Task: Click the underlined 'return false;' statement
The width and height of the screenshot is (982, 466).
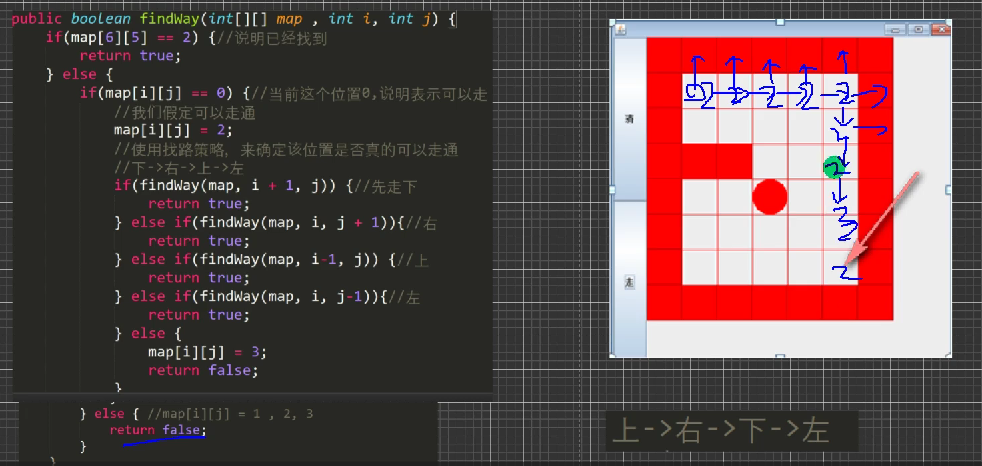Action: [158, 430]
